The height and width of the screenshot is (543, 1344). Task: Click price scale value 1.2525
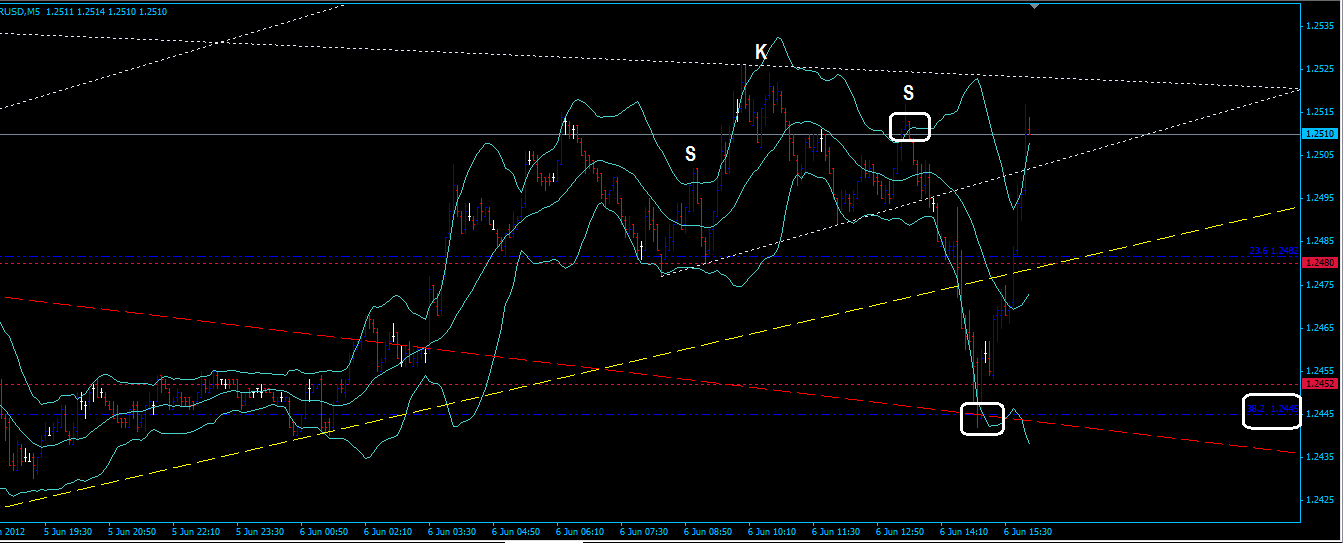coord(1320,69)
